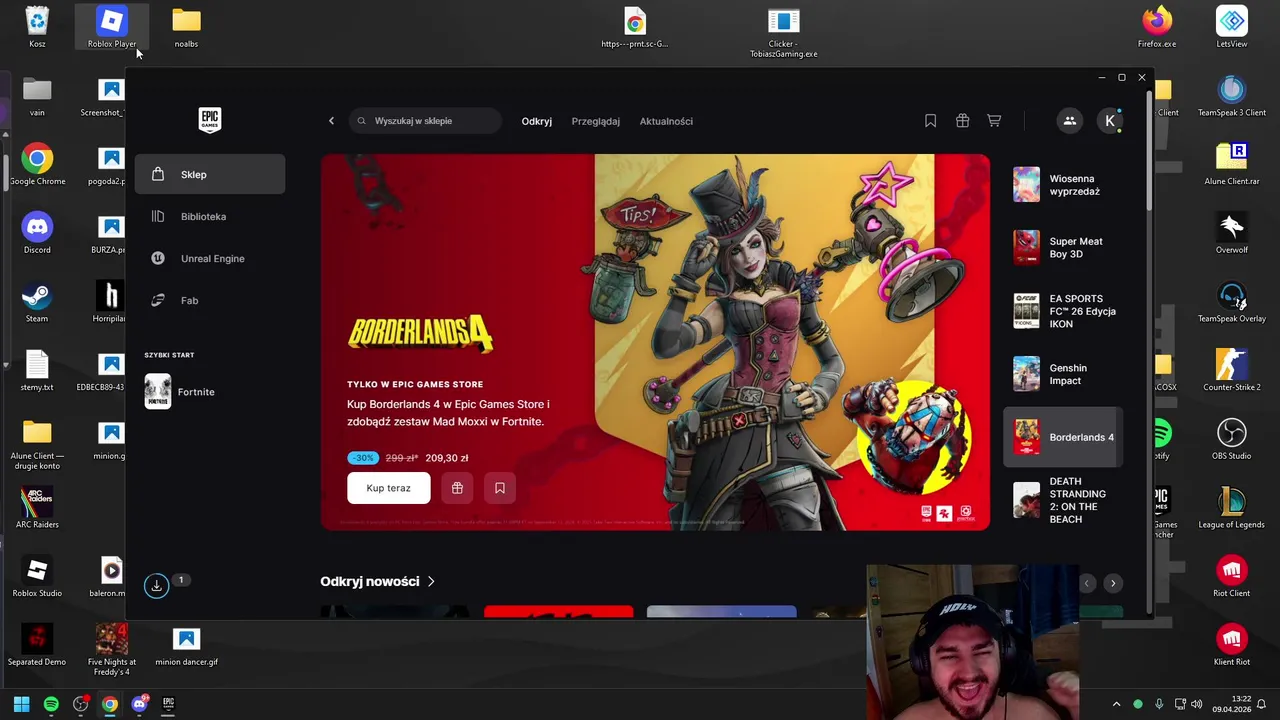Screen dimensions: 1280x720
Task: Open the shopping cart icon
Action: pyautogui.click(x=994, y=121)
